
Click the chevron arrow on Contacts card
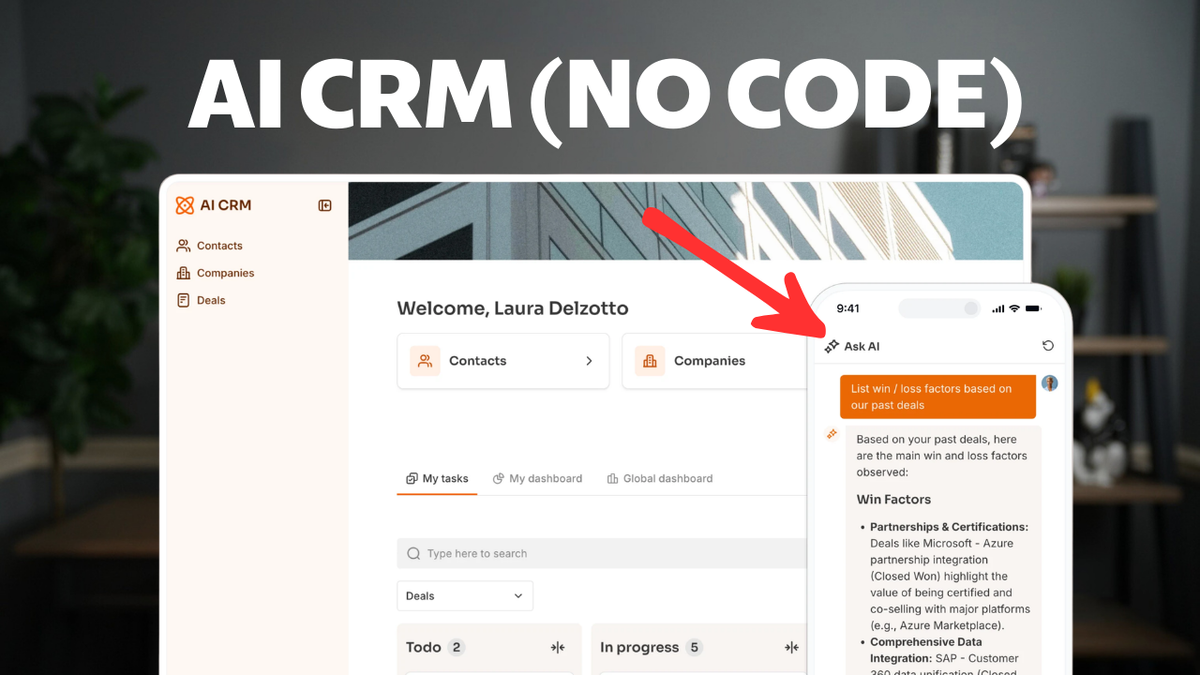[589, 361]
